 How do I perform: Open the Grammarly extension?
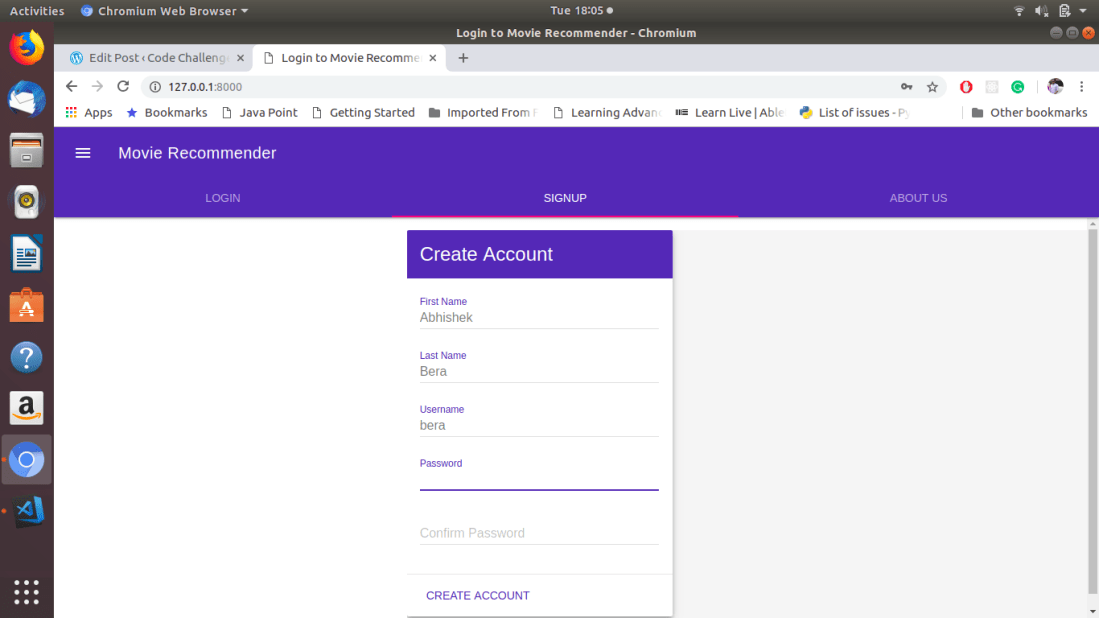point(1018,87)
